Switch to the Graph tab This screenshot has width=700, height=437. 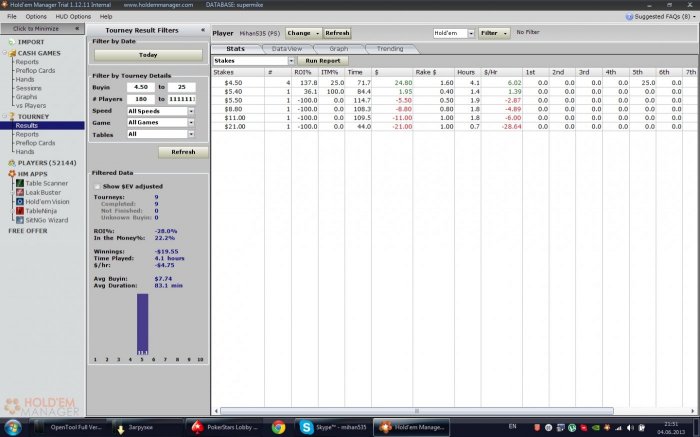[338, 49]
